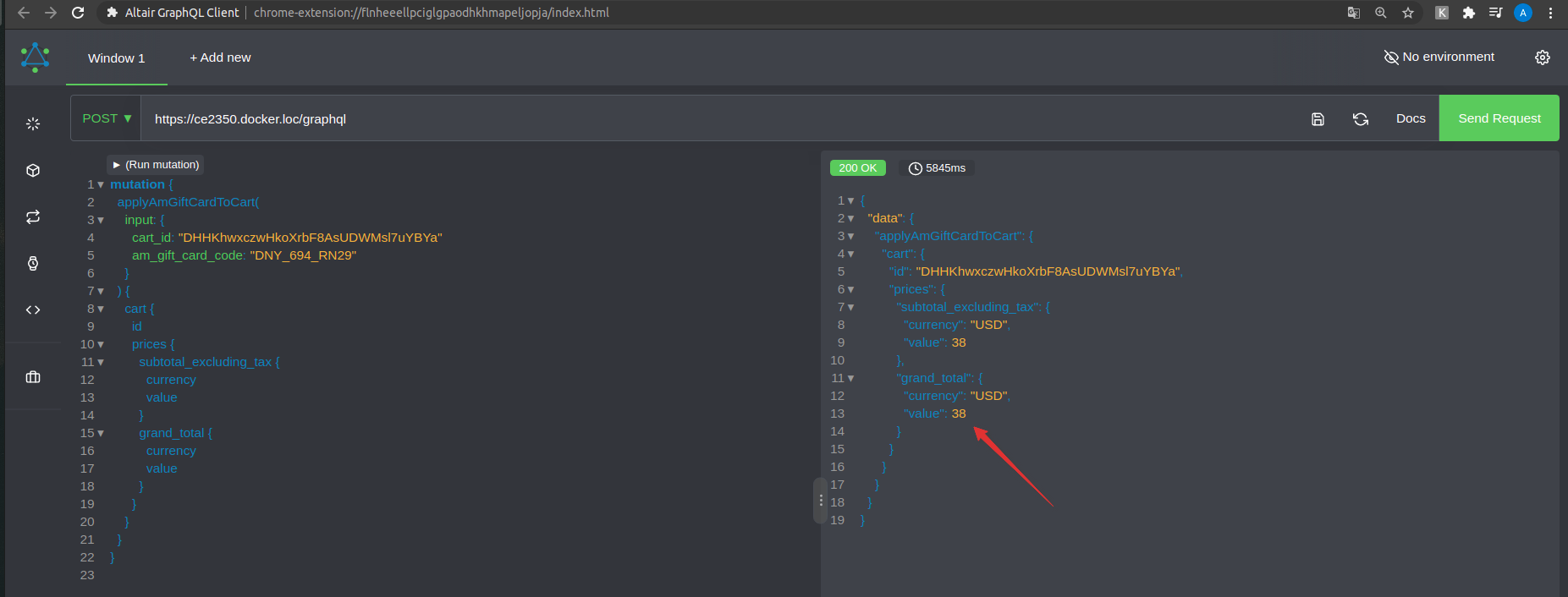Add new window tab
Screen dimensions: 1568x597
(x=220, y=58)
